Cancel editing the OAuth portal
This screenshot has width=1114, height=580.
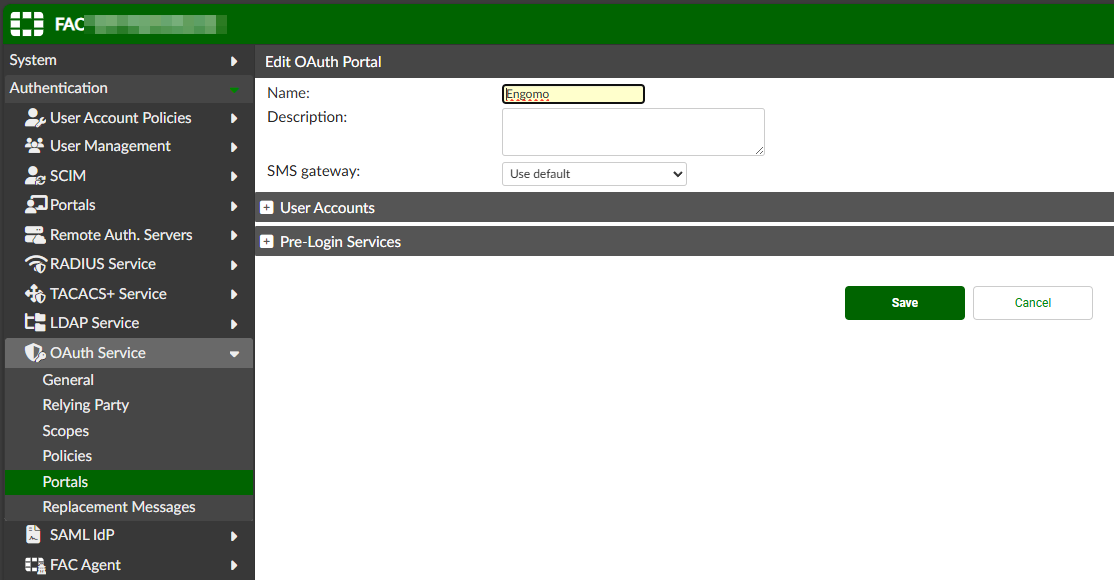[x=1032, y=303]
